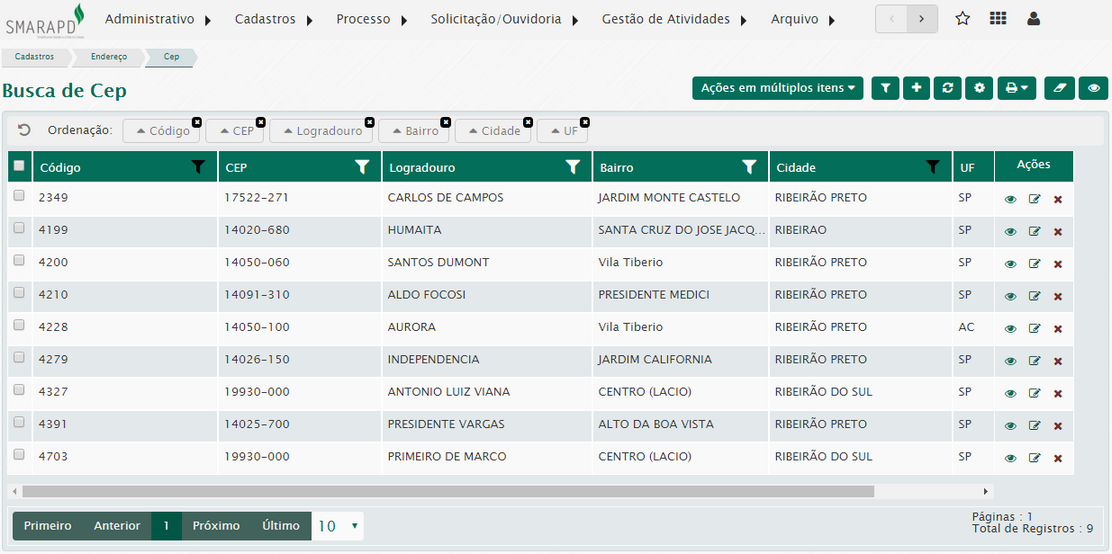The height and width of the screenshot is (554, 1112).
Task: Open the print options dropdown
Action: point(1017,88)
